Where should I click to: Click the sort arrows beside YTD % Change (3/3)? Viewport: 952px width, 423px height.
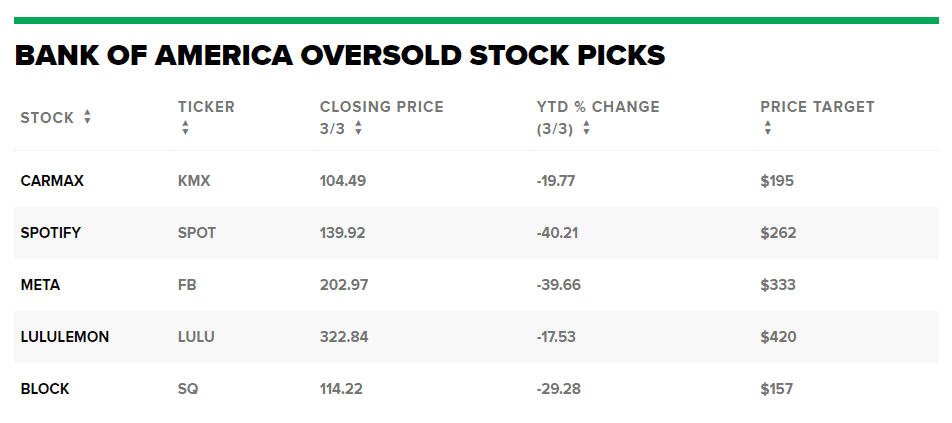(586, 128)
